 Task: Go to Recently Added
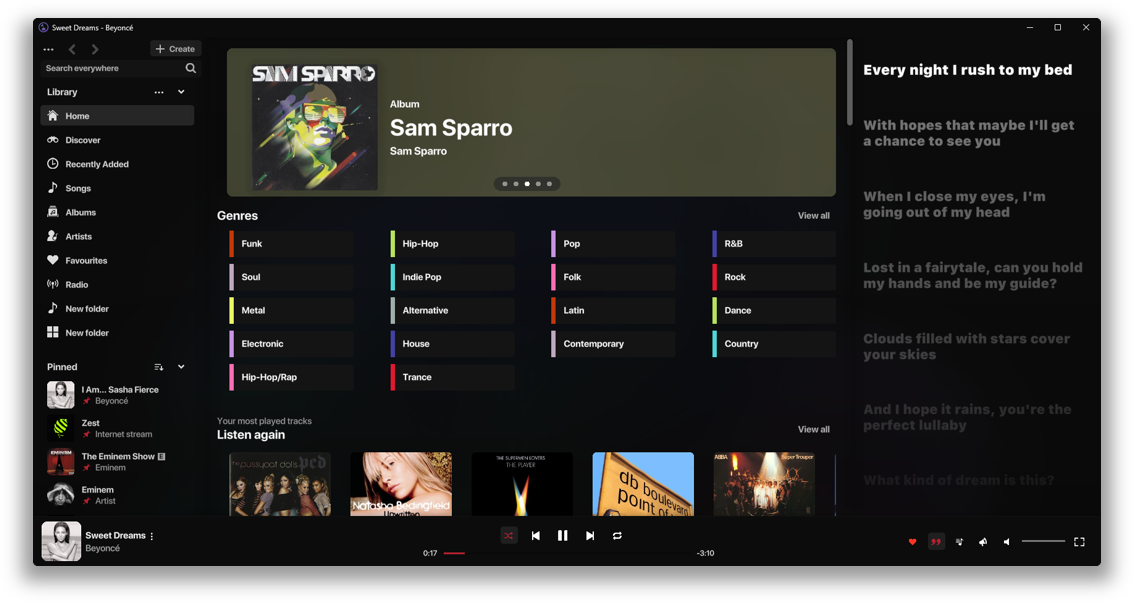(117, 164)
